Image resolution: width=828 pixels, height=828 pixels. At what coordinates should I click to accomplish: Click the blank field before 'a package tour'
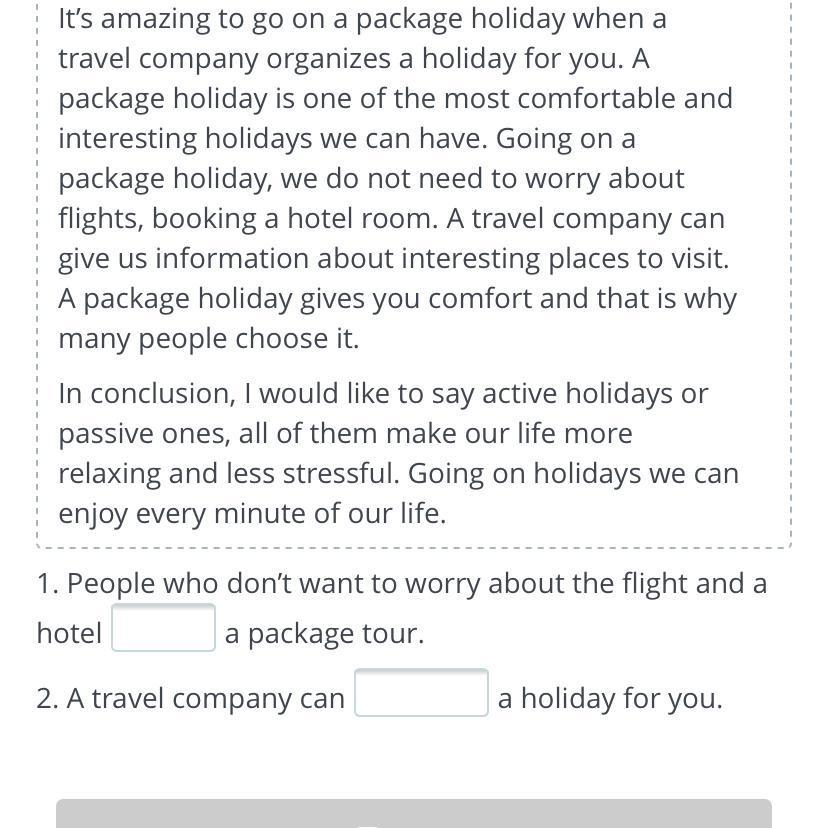click(163, 627)
